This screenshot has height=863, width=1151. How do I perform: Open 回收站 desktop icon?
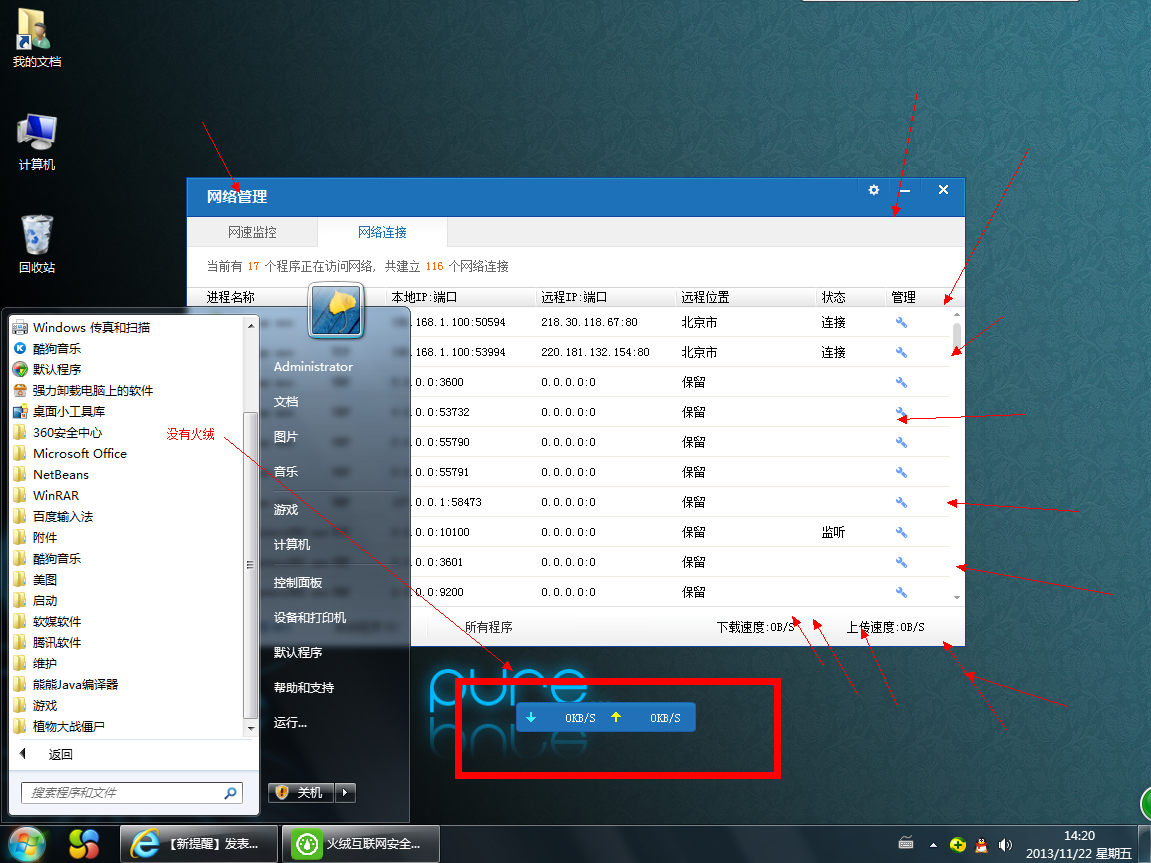click(x=37, y=244)
